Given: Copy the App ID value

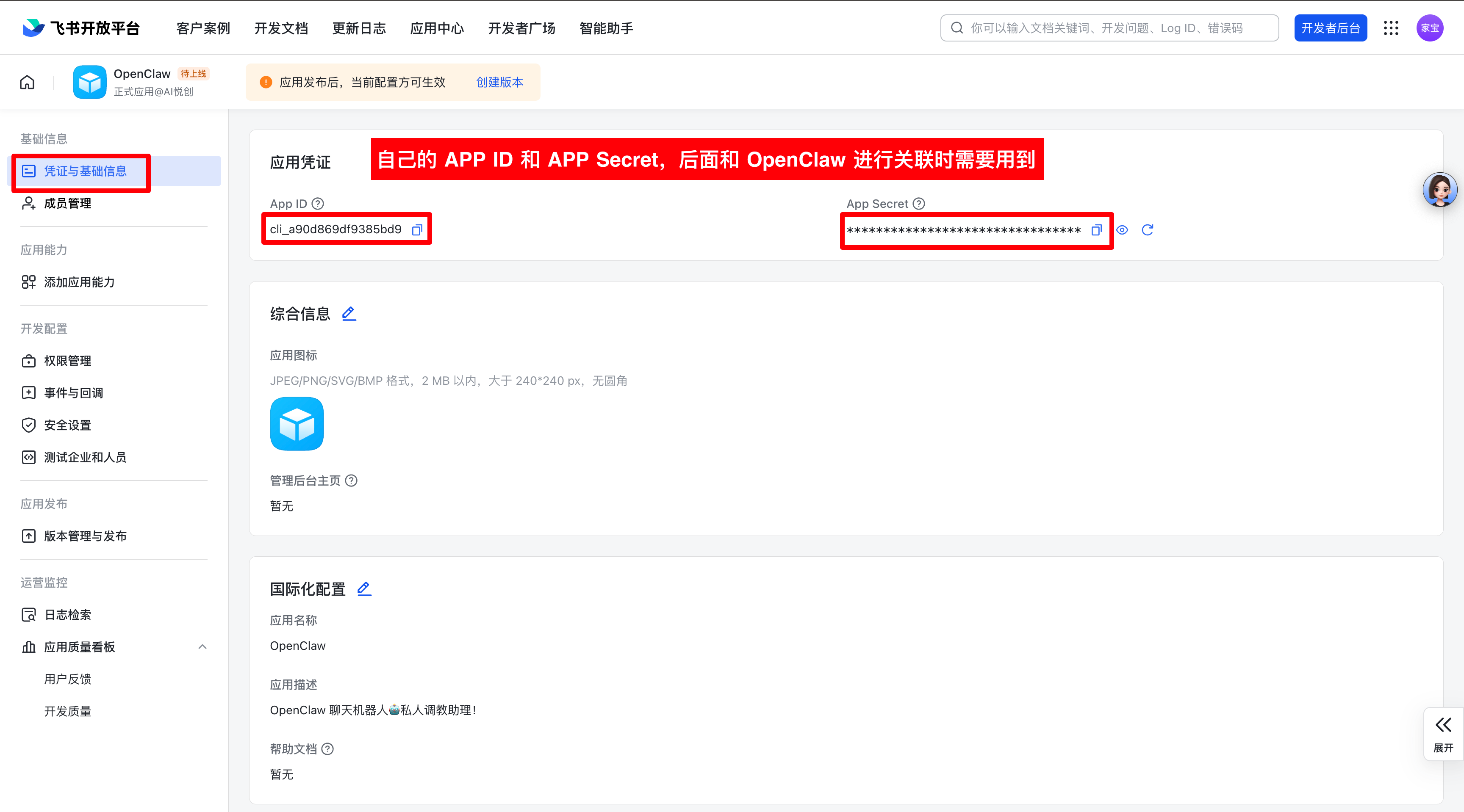Looking at the screenshot, I should coord(417,229).
